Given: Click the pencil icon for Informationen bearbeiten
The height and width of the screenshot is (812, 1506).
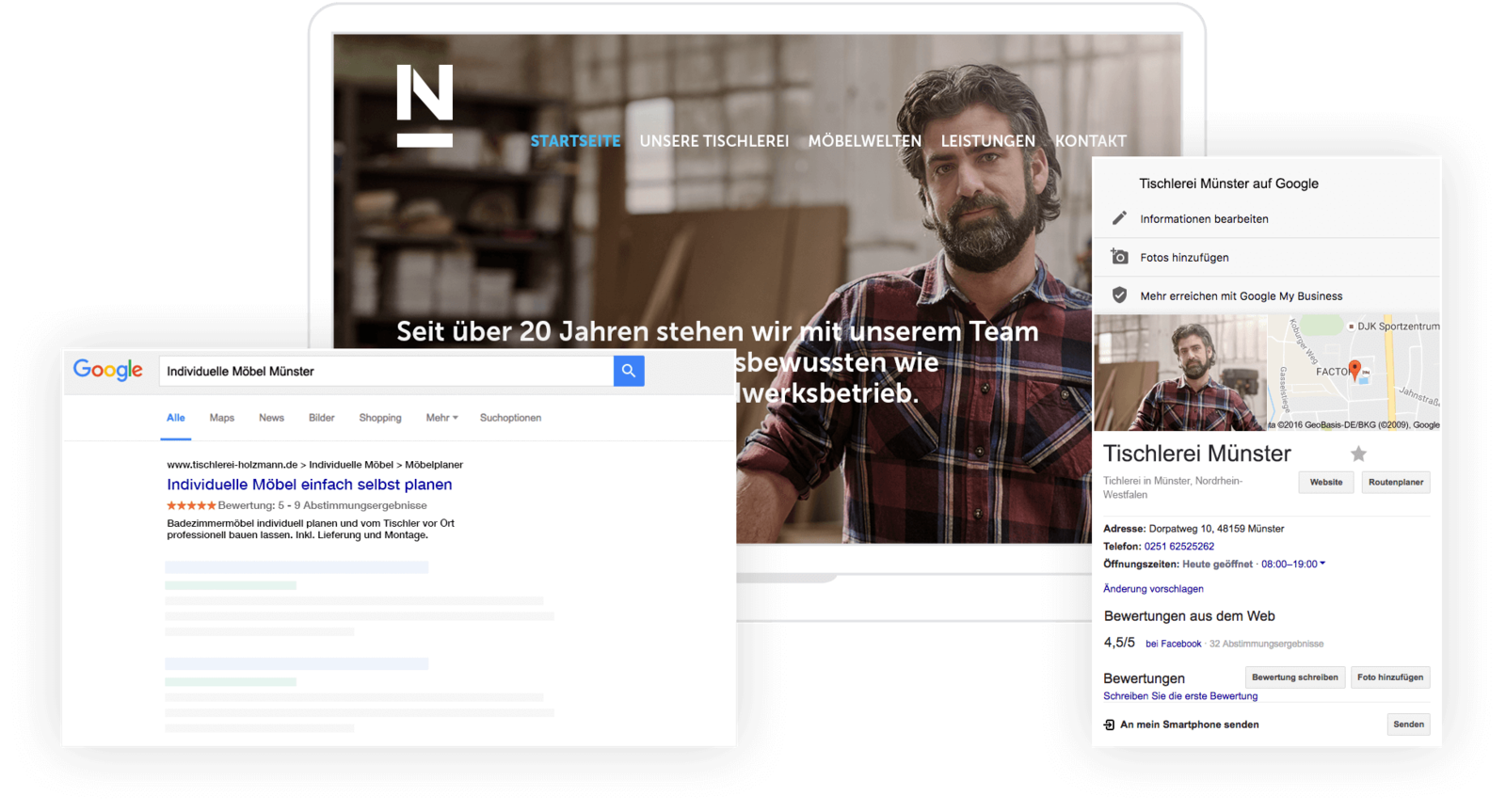Looking at the screenshot, I should click(1119, 218).
